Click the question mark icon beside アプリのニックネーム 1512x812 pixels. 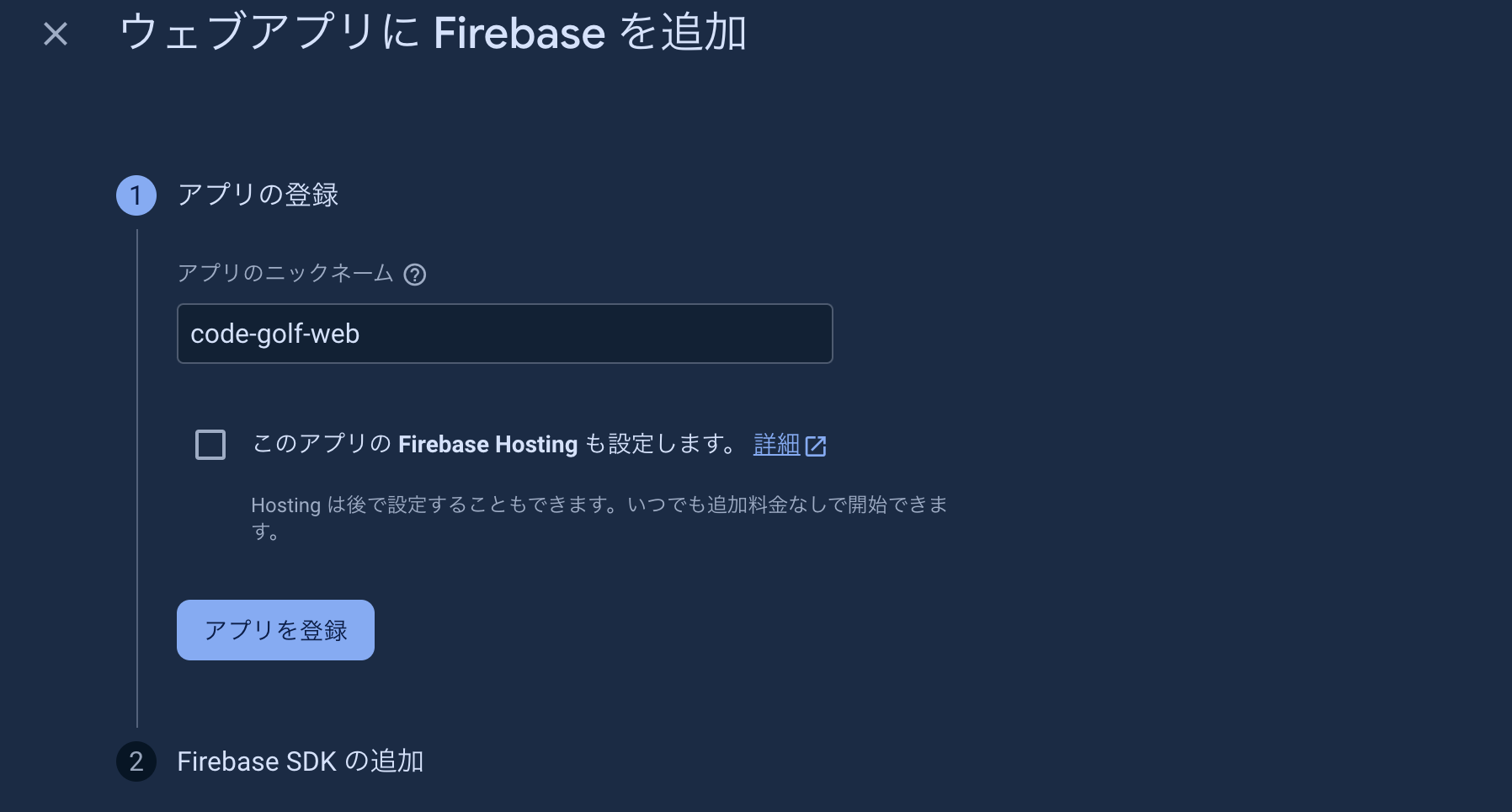(x=414, y=274)
